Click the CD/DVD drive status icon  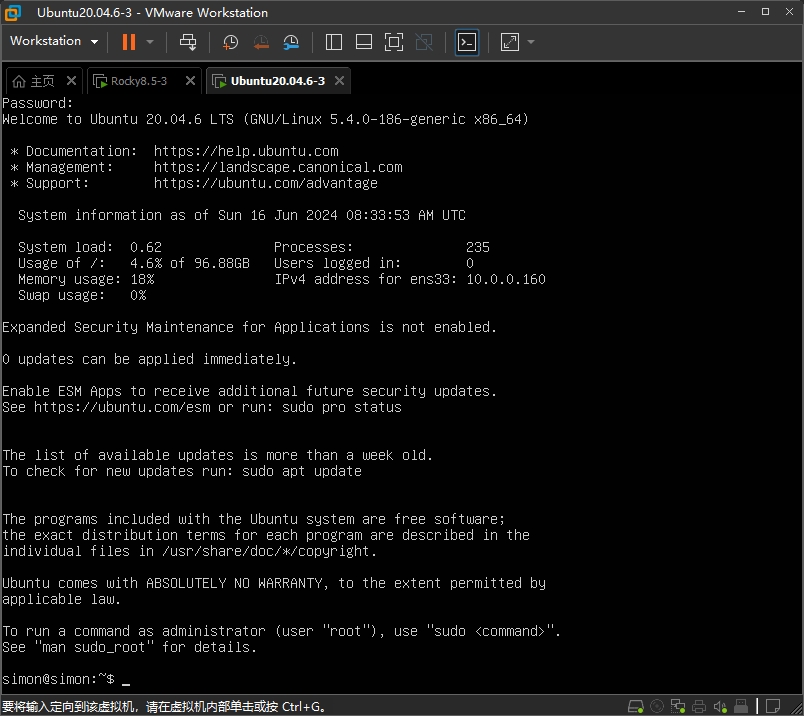click(657, 706)
